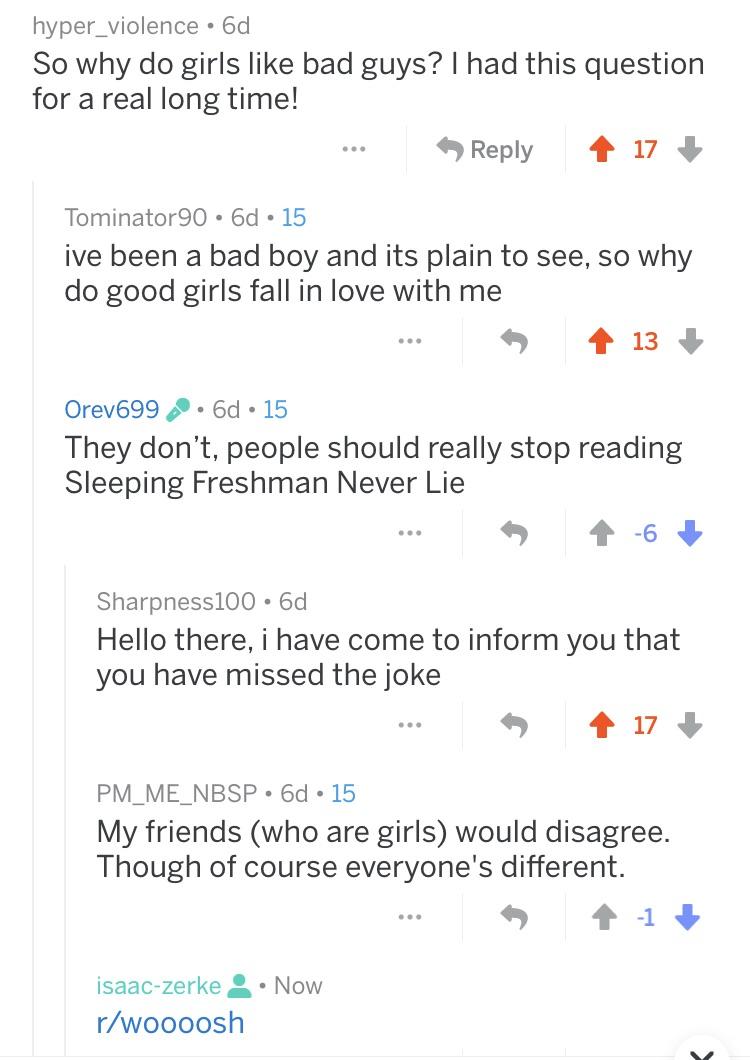The height and width of the screenshot is (1060, 750).
Task: Reply to Orev699's comment via arrow icon
Action: tap(514, 534)
